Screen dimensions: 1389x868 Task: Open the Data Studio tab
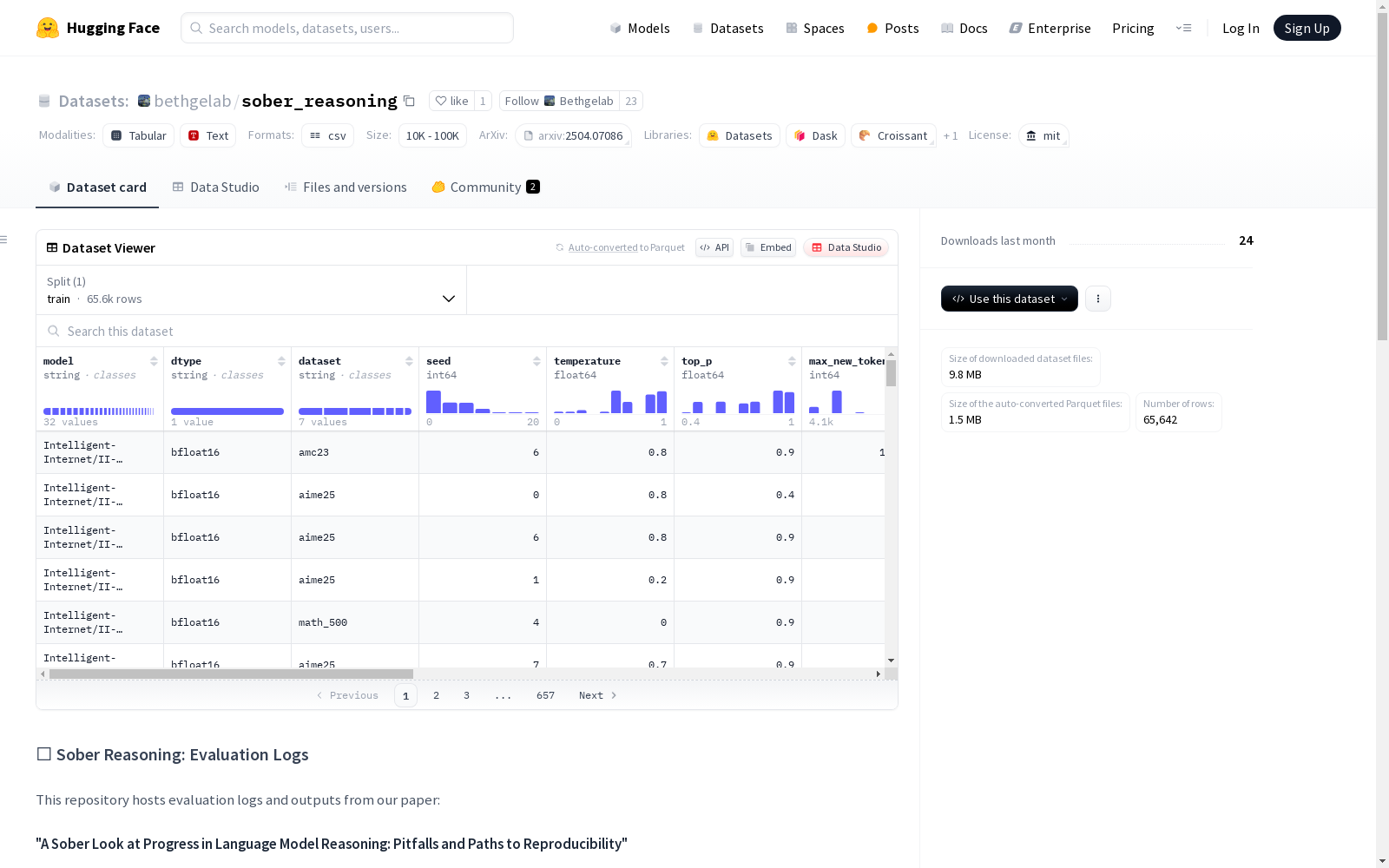coord(215,187)
